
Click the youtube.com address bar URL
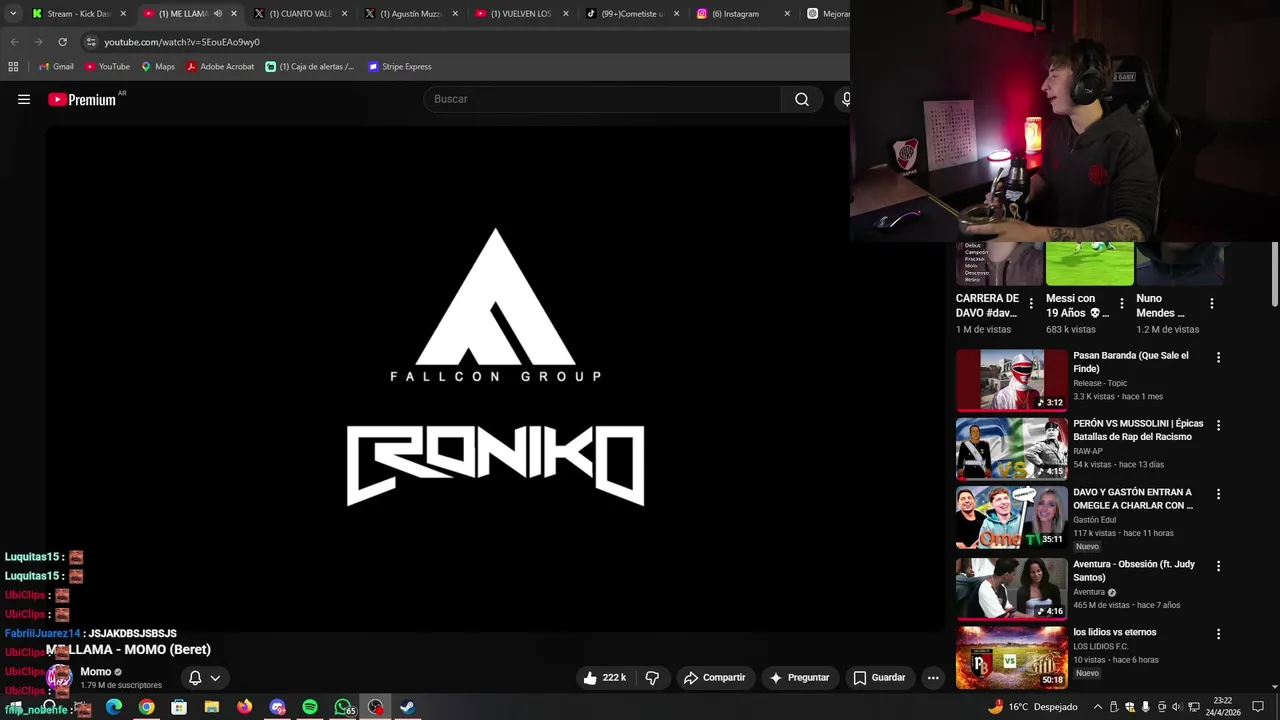182,42
